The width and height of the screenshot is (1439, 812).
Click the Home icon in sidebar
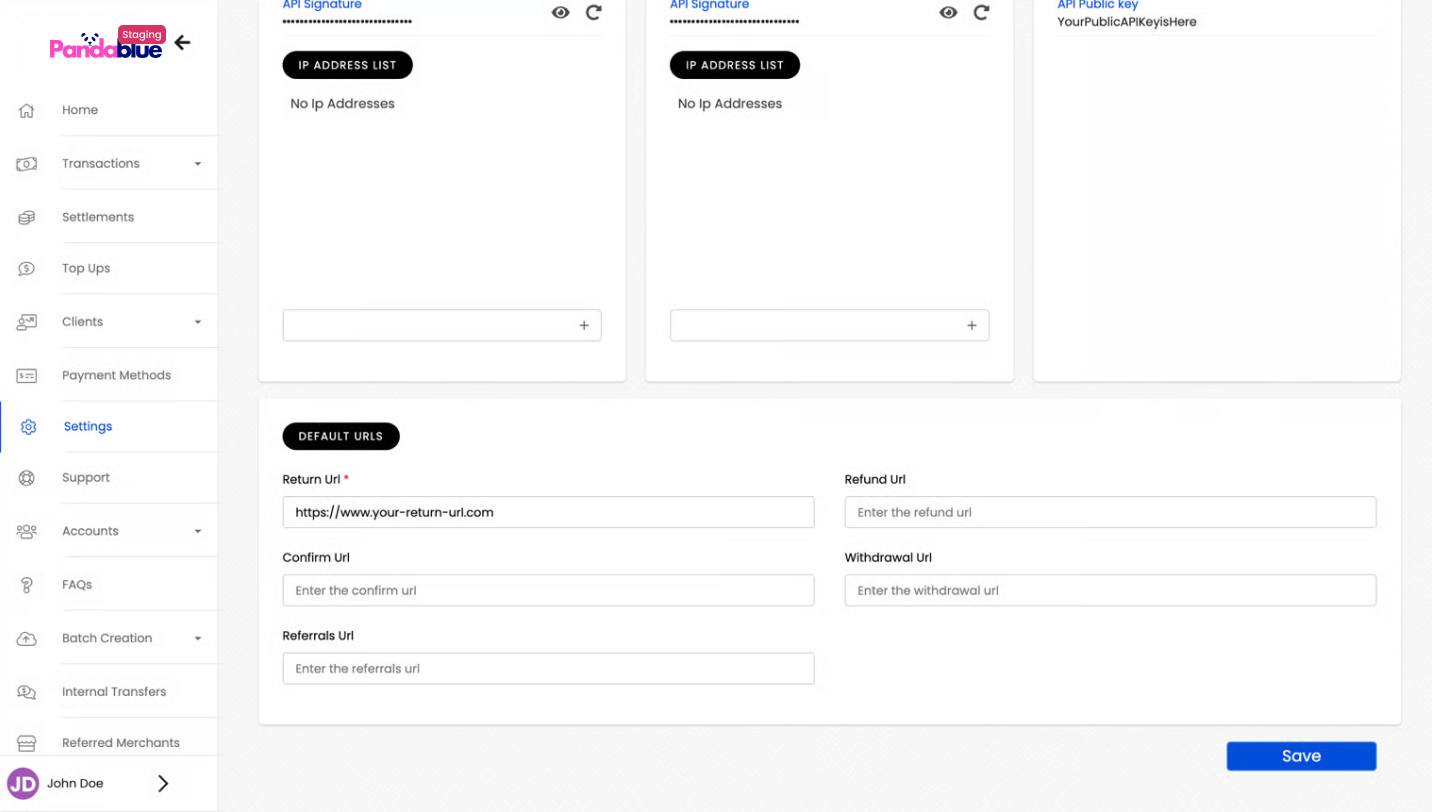point(27,110)
